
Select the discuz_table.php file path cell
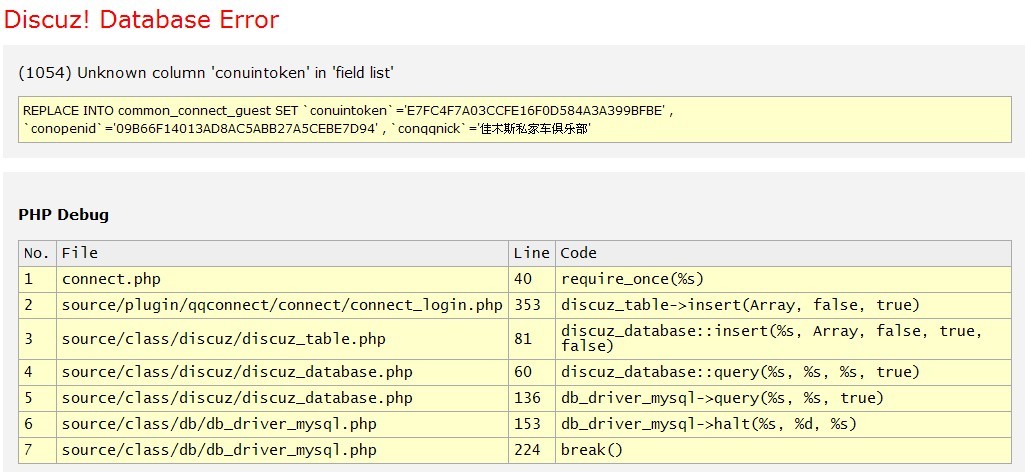282,339
